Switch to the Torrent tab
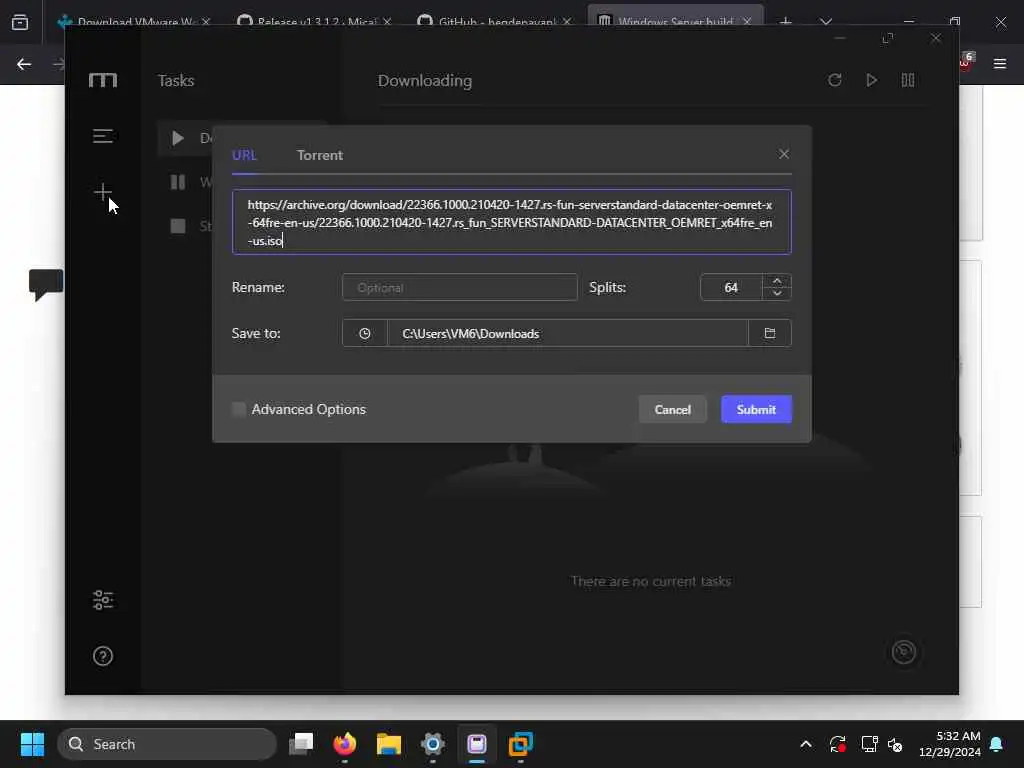 pyautogui.click(x=319, y=155)
